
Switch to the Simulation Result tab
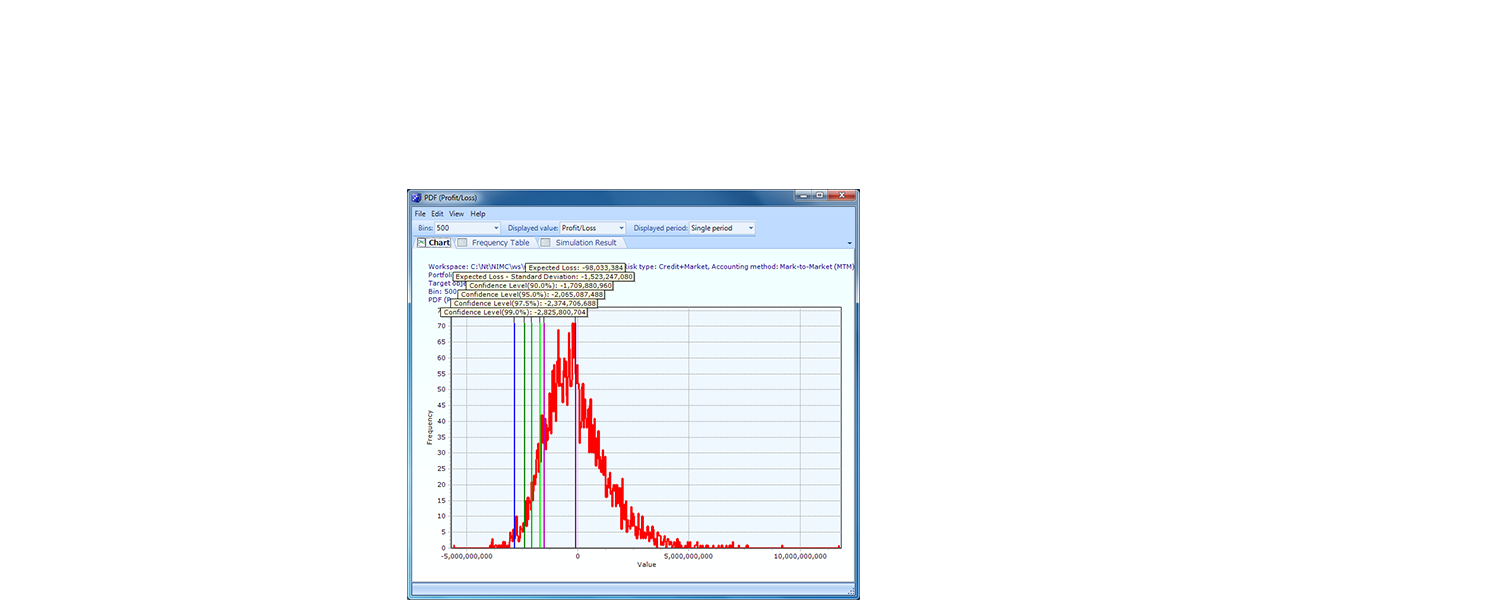581,243
